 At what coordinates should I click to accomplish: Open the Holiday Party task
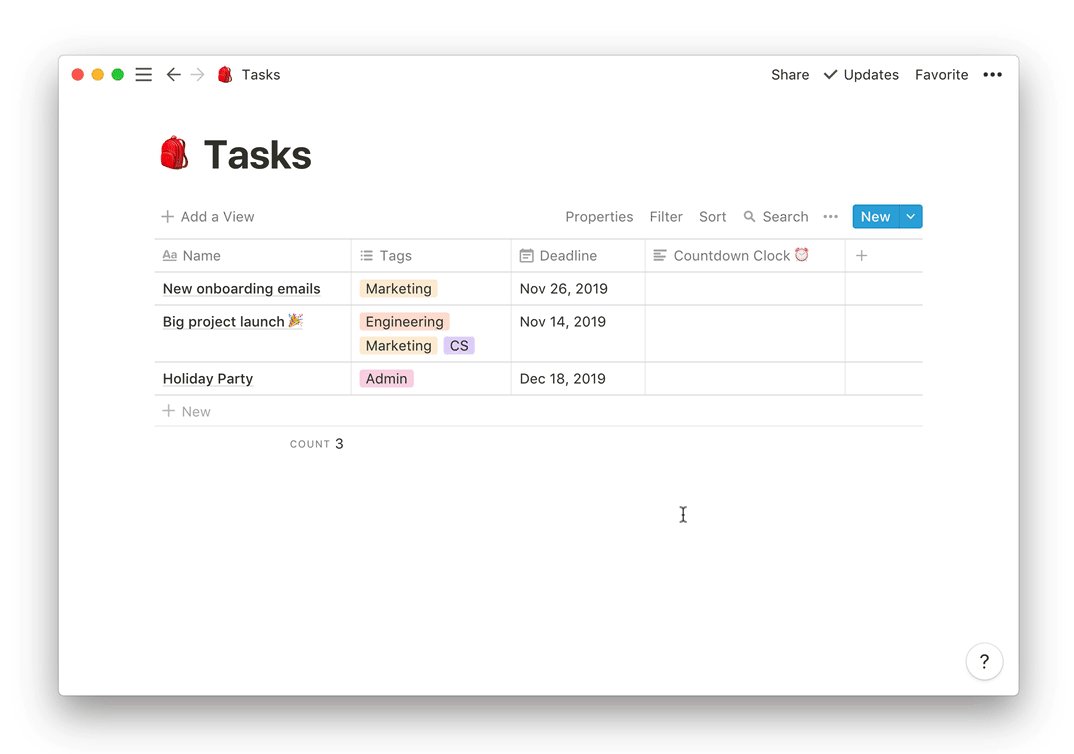click(x=208, y=378)
